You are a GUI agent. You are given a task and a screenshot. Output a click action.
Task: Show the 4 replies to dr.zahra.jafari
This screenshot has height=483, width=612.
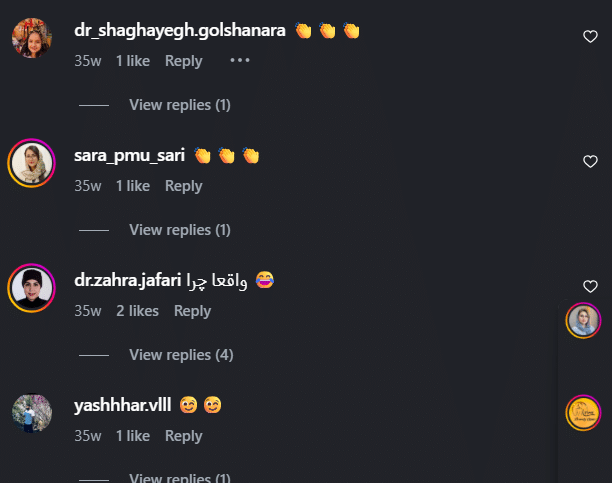tap(181, 355)
